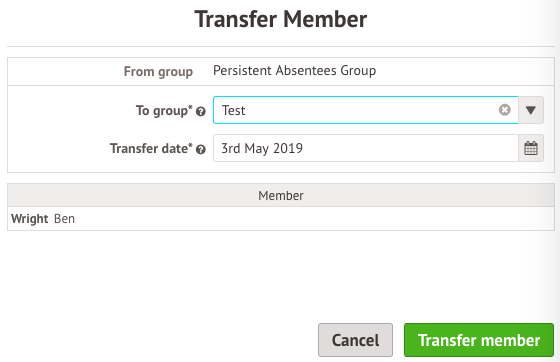Cancel the member transfer
This screenshot has width=560, height=362.
coord(355,340)
